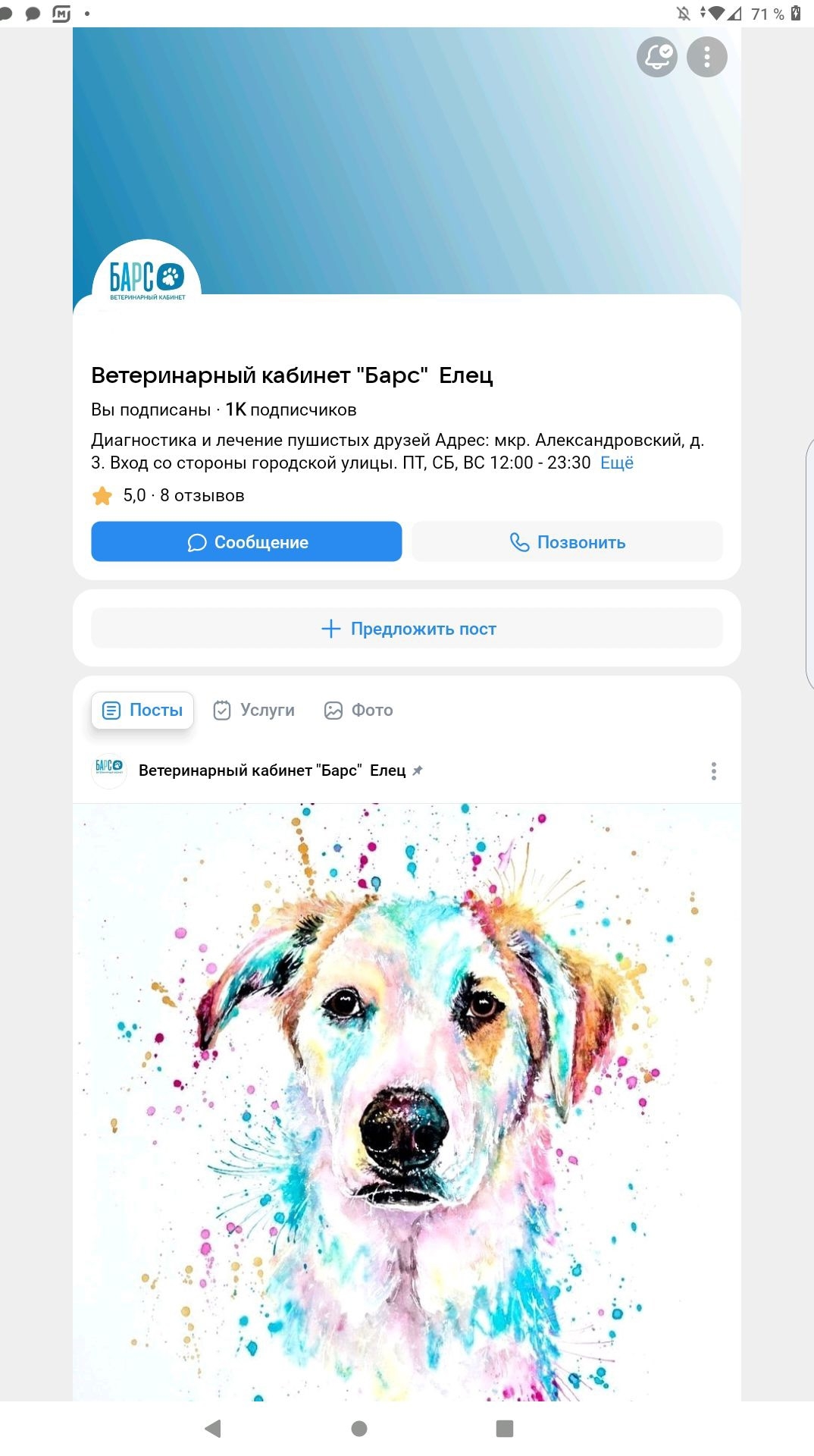Screen dimensions: 814x1456
Task: Open the pinned post options menu
Action: coord(713,770)
